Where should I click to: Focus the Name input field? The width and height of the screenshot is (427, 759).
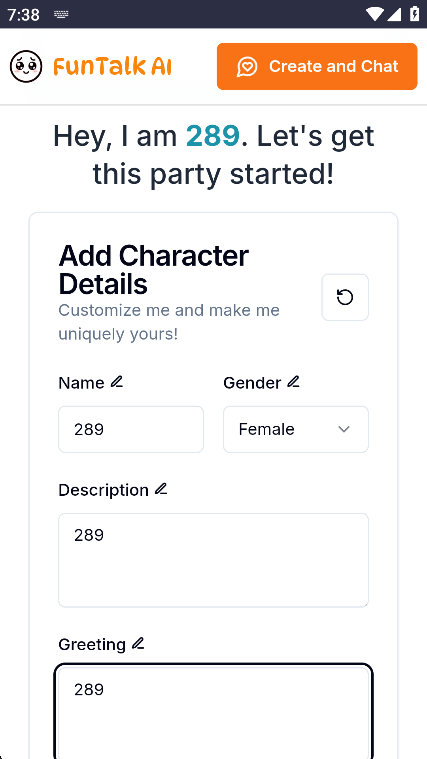pos(131,429)
